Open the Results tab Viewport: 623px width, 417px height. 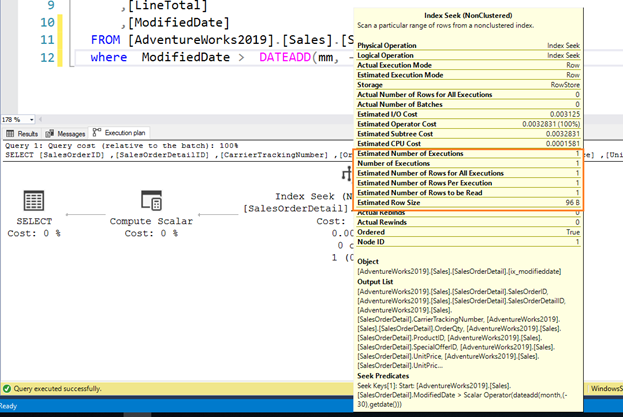[22, 133]
